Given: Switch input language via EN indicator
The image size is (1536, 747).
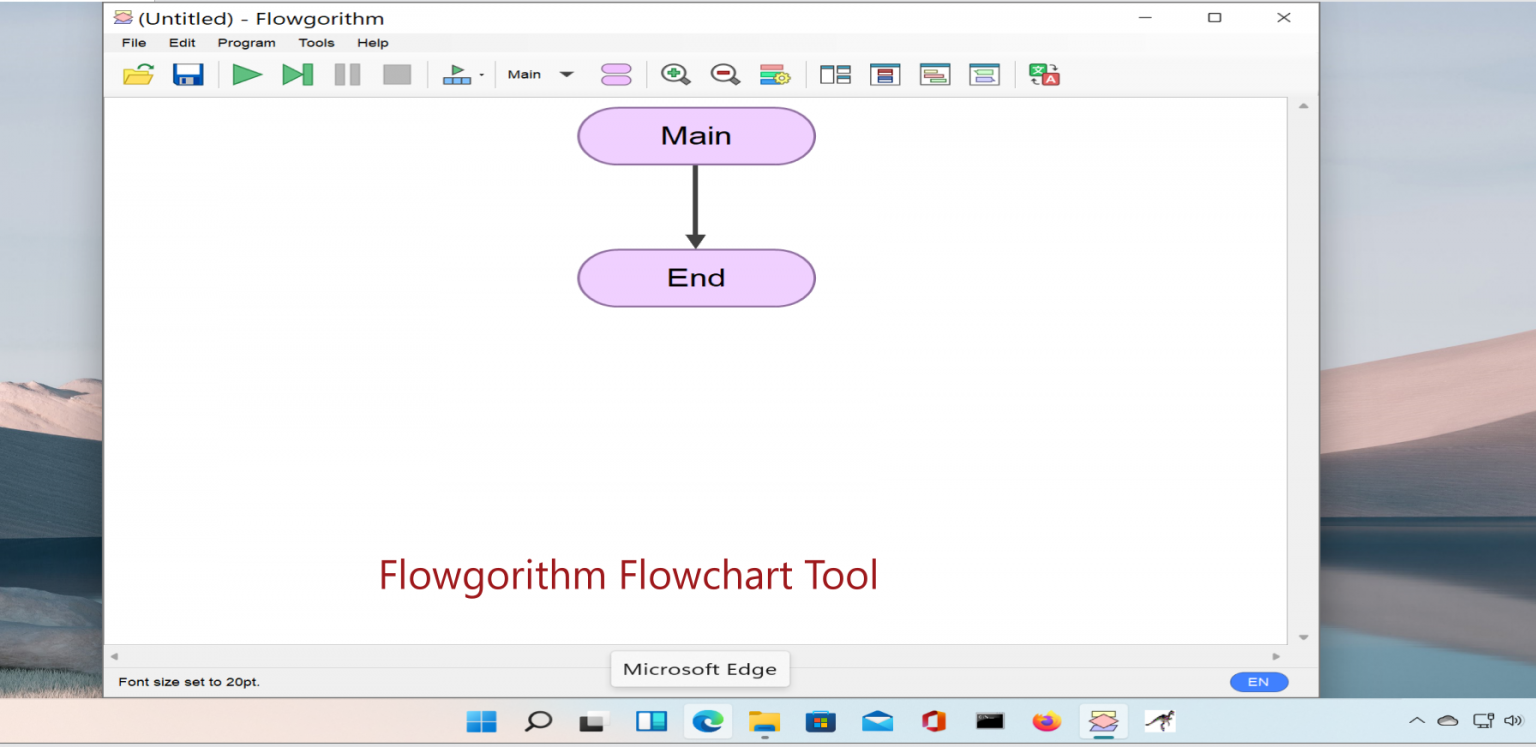Looking at the screenshot, I should 1258,681.
